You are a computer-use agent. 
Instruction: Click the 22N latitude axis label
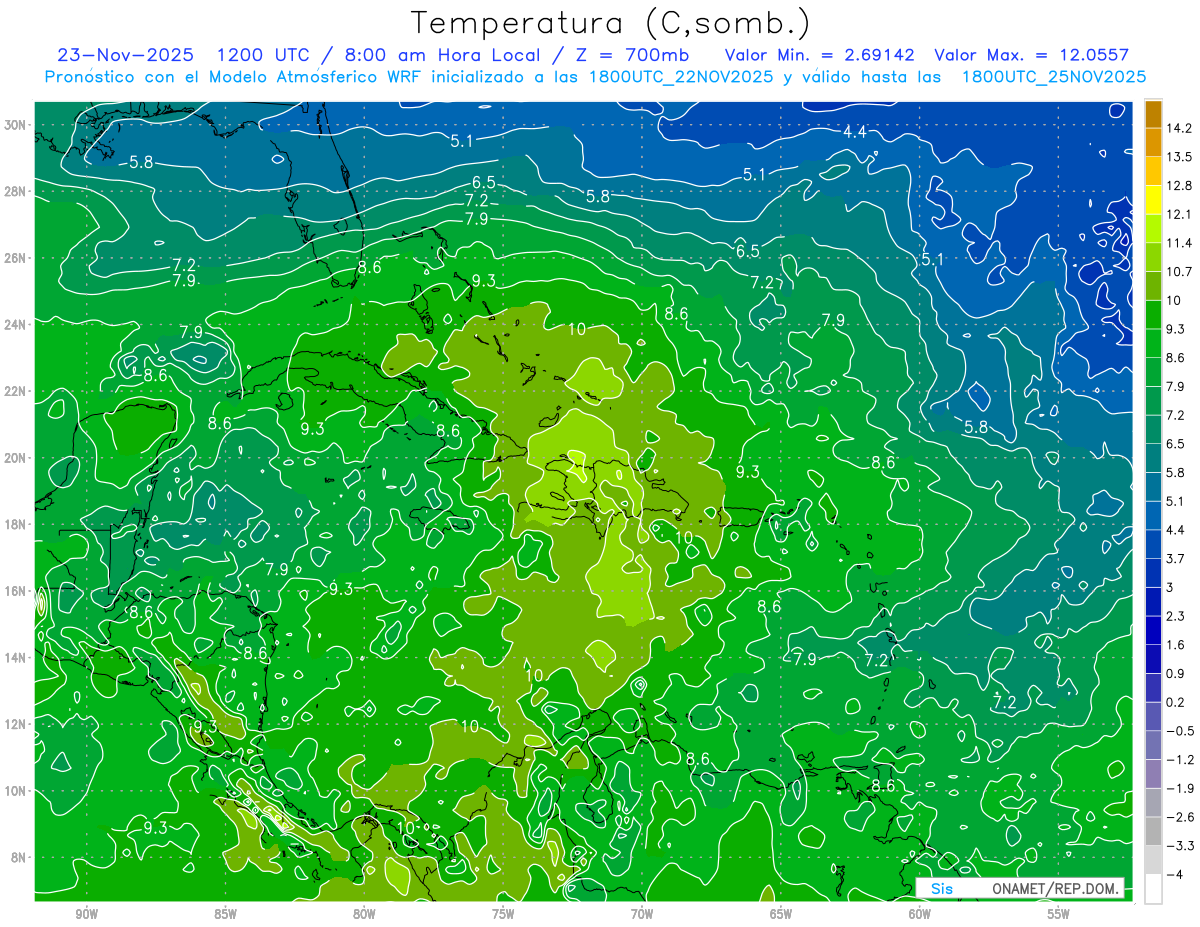15,391
